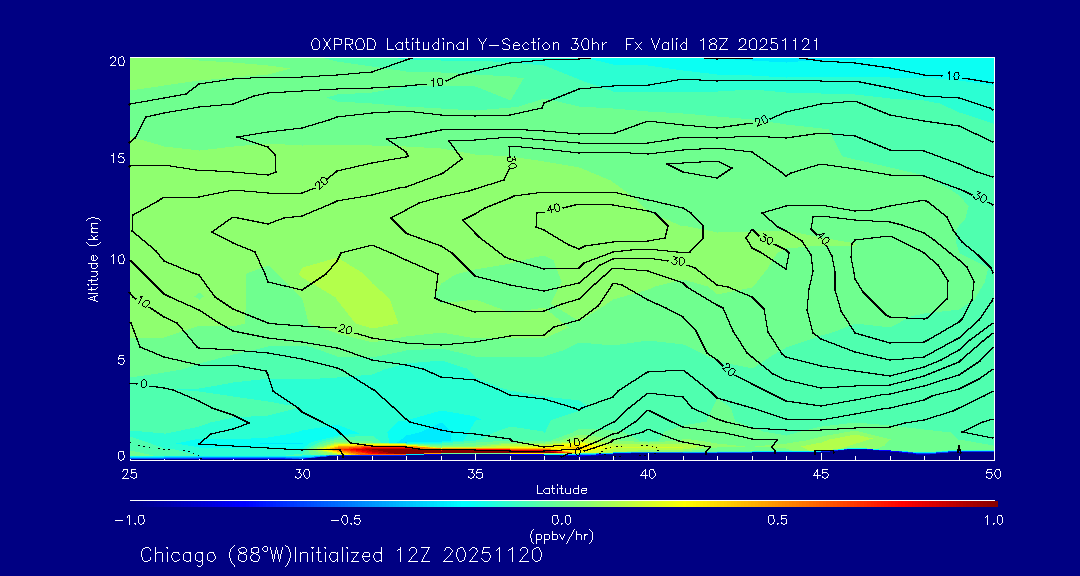Select the 0.5 colorbar tick label
This screenshot has height=576, width=1080.
point(777,520)
